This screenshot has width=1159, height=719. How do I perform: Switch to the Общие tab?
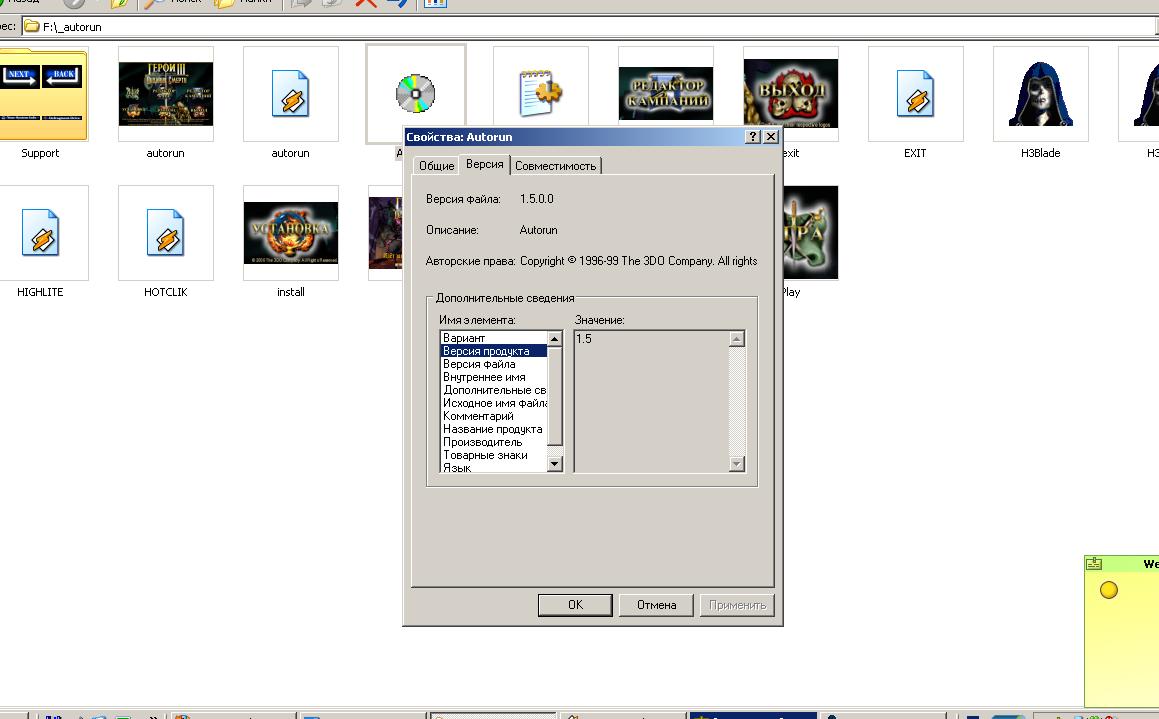436,166
